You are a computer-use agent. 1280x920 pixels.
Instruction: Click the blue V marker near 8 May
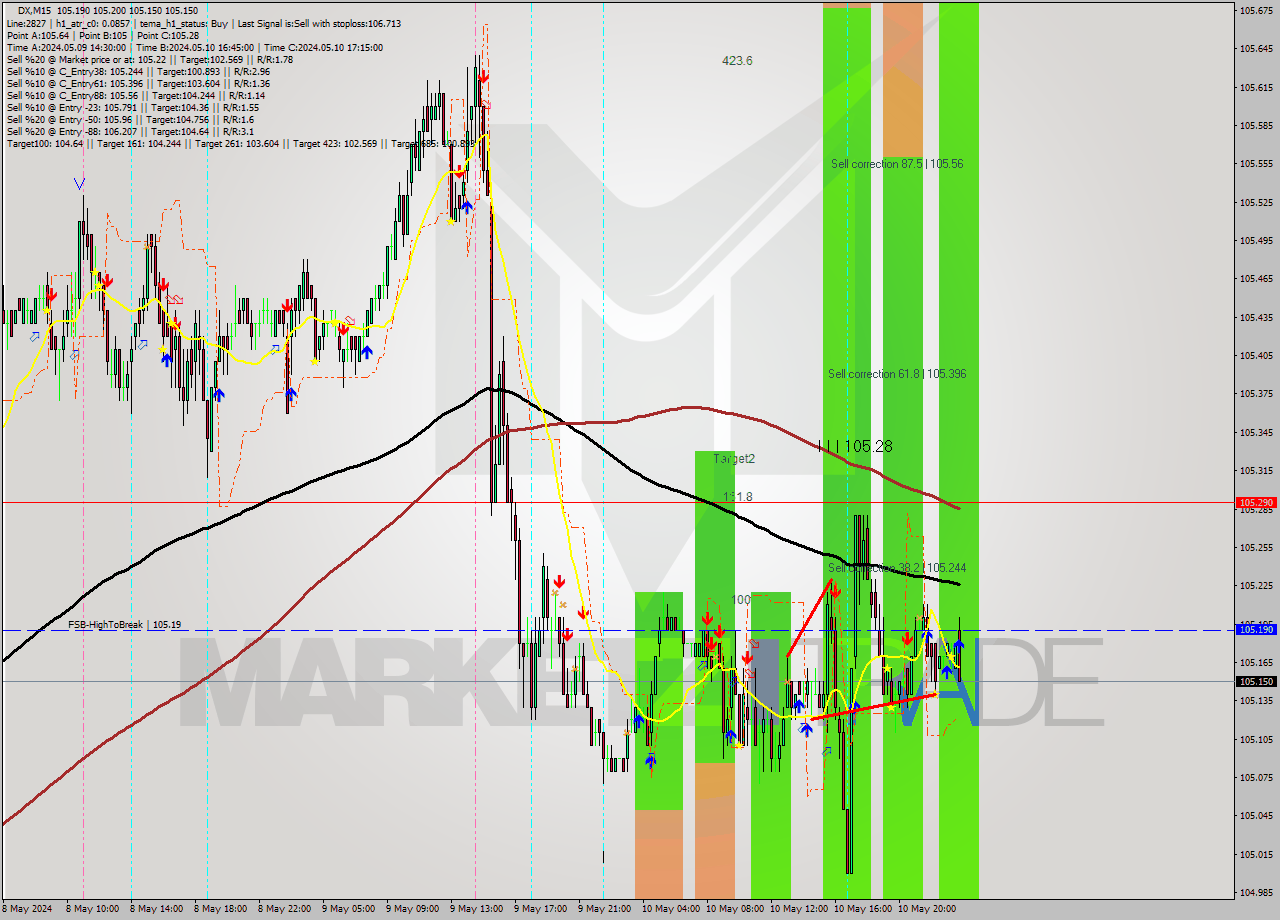(80, 183)
